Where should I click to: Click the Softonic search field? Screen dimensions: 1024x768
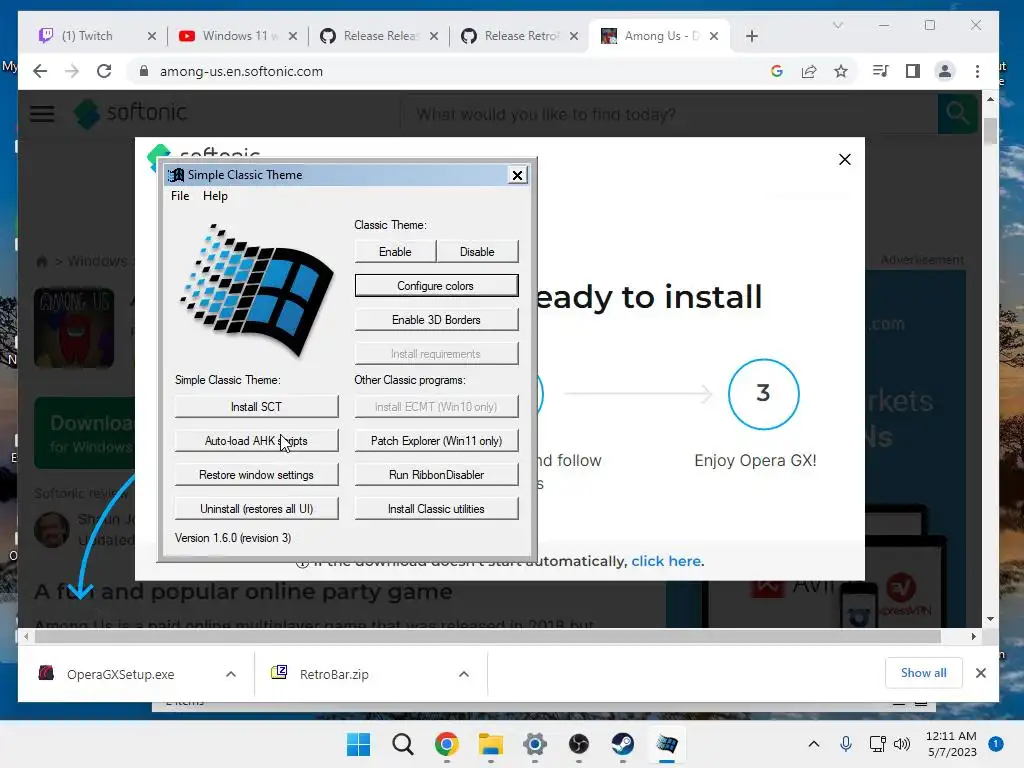coord(669,114)
